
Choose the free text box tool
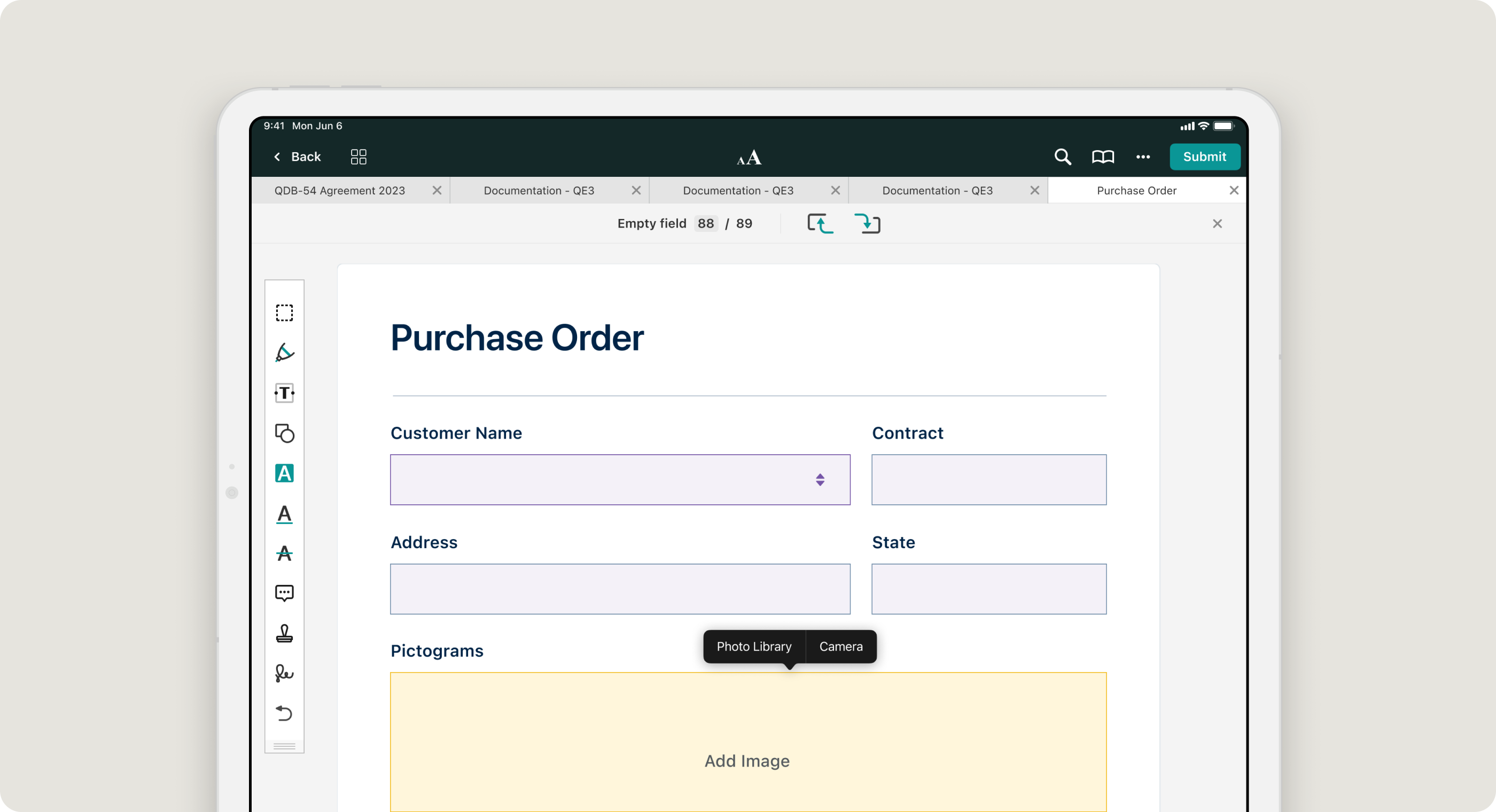[x=284, y=393]
